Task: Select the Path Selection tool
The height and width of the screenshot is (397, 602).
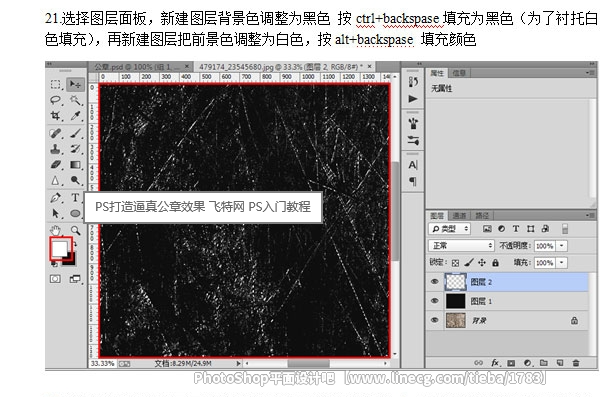Action: click(56, 213)
